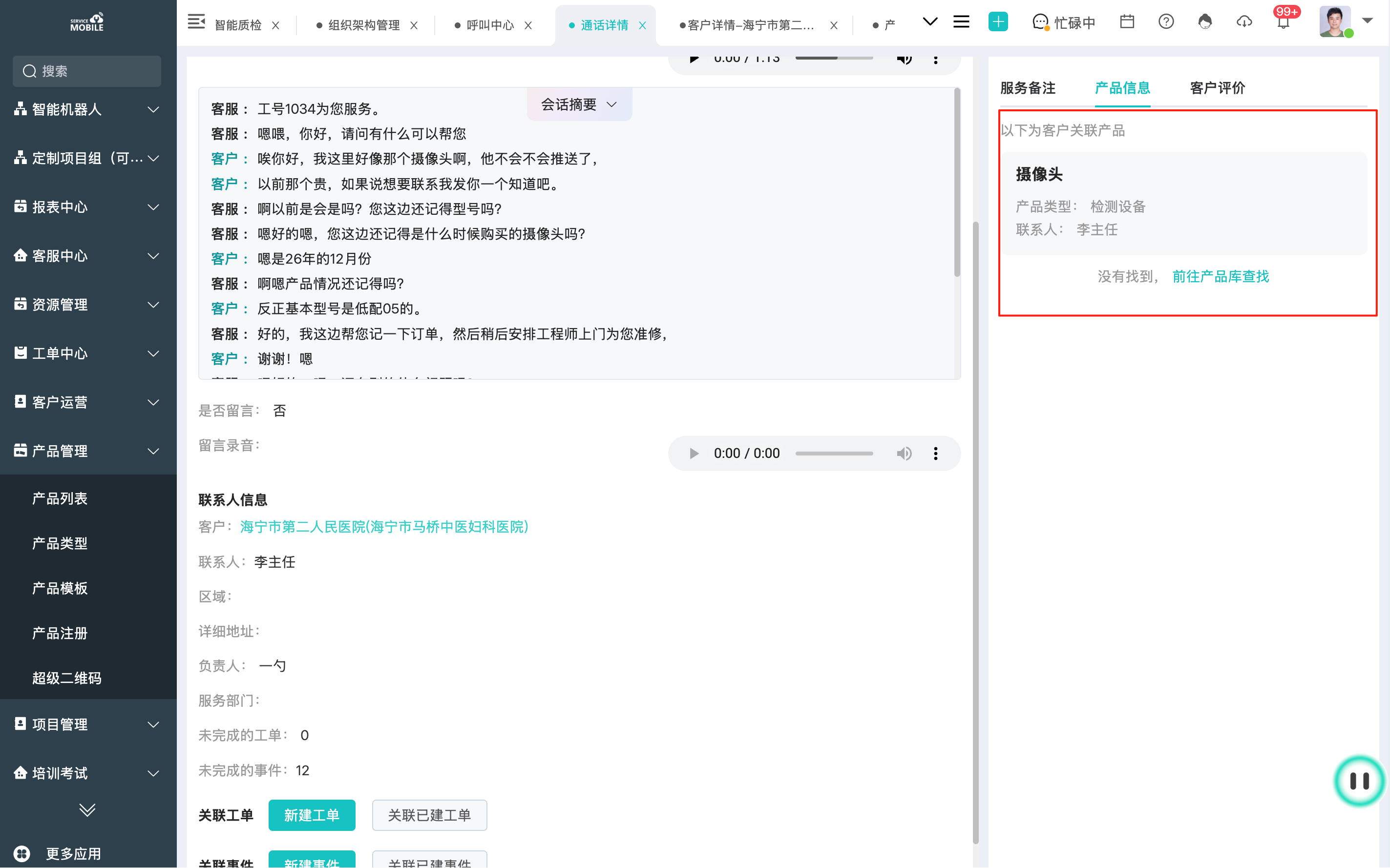
Task: Click the help question mark icon
Action: point(1165,22)
